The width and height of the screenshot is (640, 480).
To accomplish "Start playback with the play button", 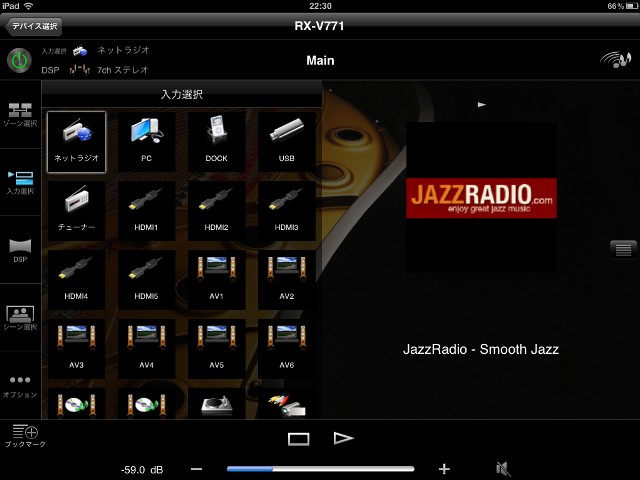I will pos(343,438).
